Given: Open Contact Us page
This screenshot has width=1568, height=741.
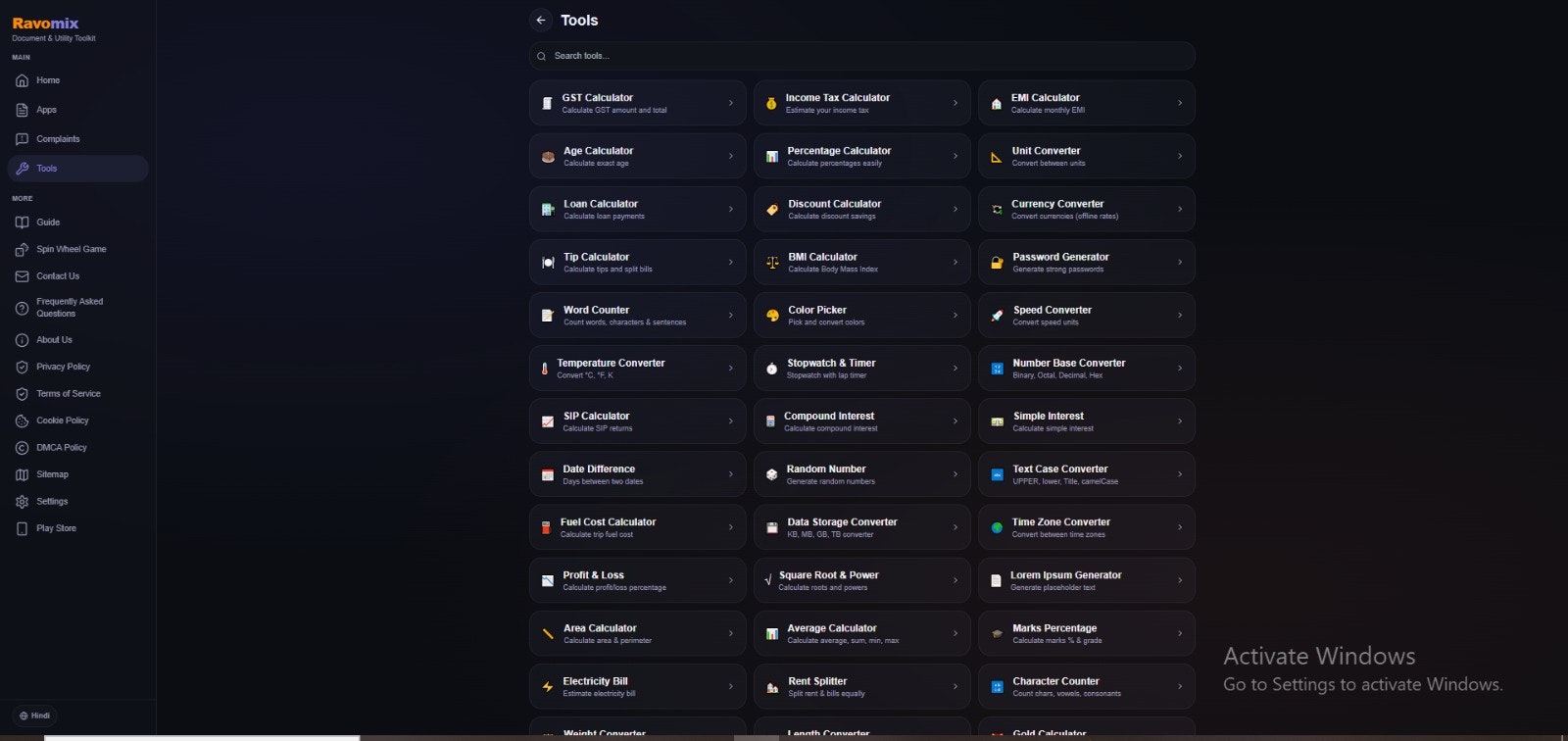Looking at the screenshot, I should (x=77, y=276).
